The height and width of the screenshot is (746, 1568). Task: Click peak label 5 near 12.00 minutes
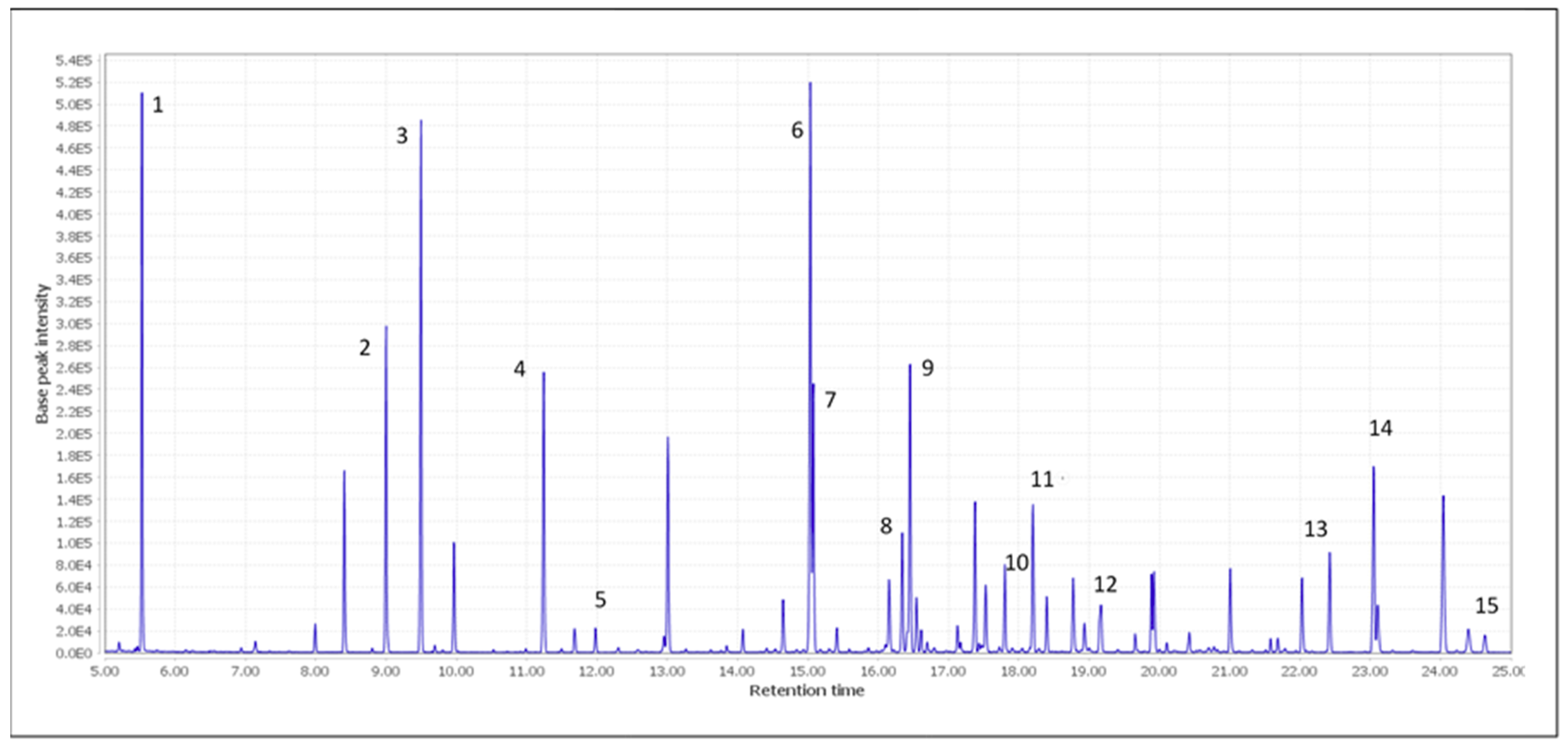click(x=600, y=599)
